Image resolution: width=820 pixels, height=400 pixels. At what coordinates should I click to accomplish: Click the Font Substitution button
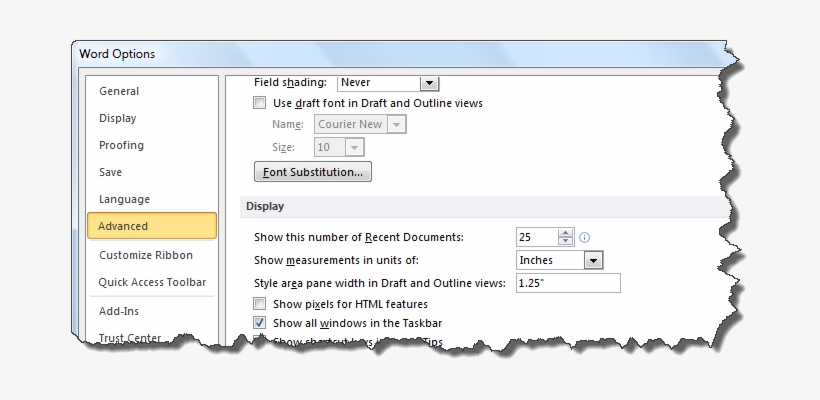pyautogui.click(x=313, y=172)
